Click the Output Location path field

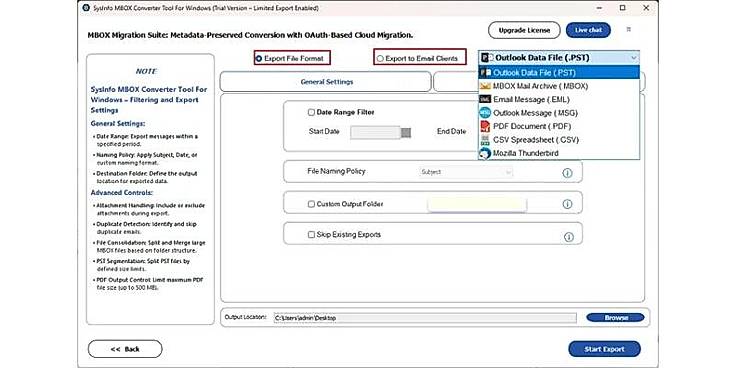[424, 318]
